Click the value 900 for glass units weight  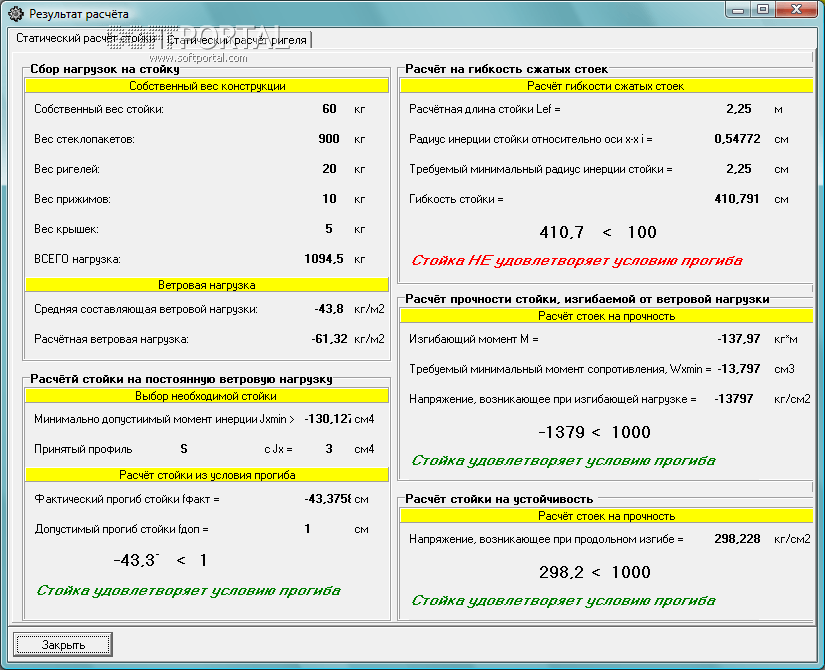[x=329, y=139]
